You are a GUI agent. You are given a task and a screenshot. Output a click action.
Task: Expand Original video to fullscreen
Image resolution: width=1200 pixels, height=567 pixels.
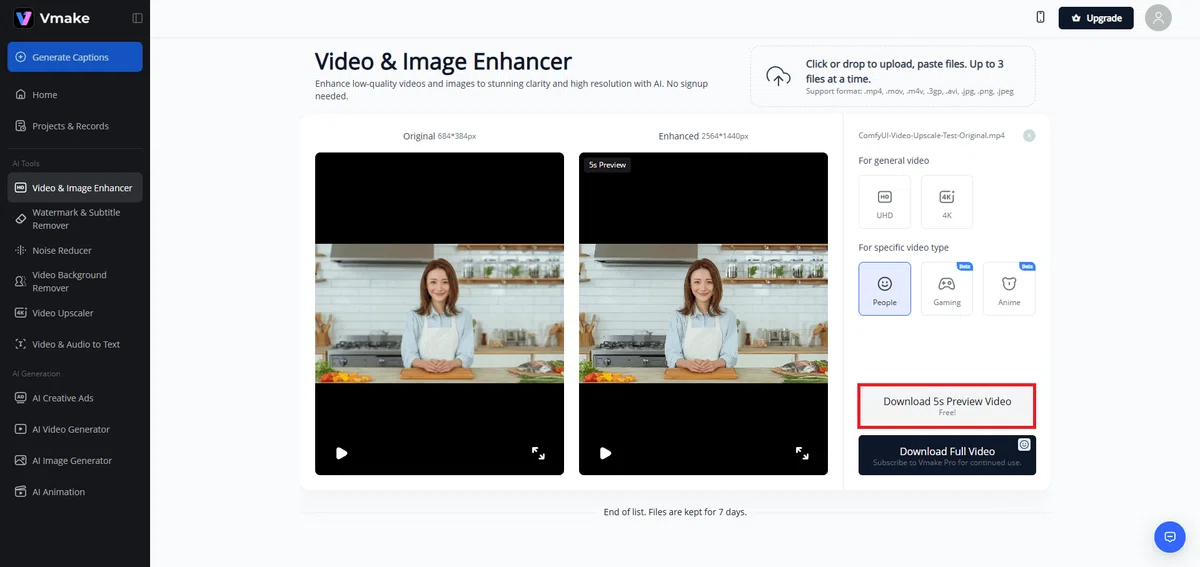(x=538, y=453)
